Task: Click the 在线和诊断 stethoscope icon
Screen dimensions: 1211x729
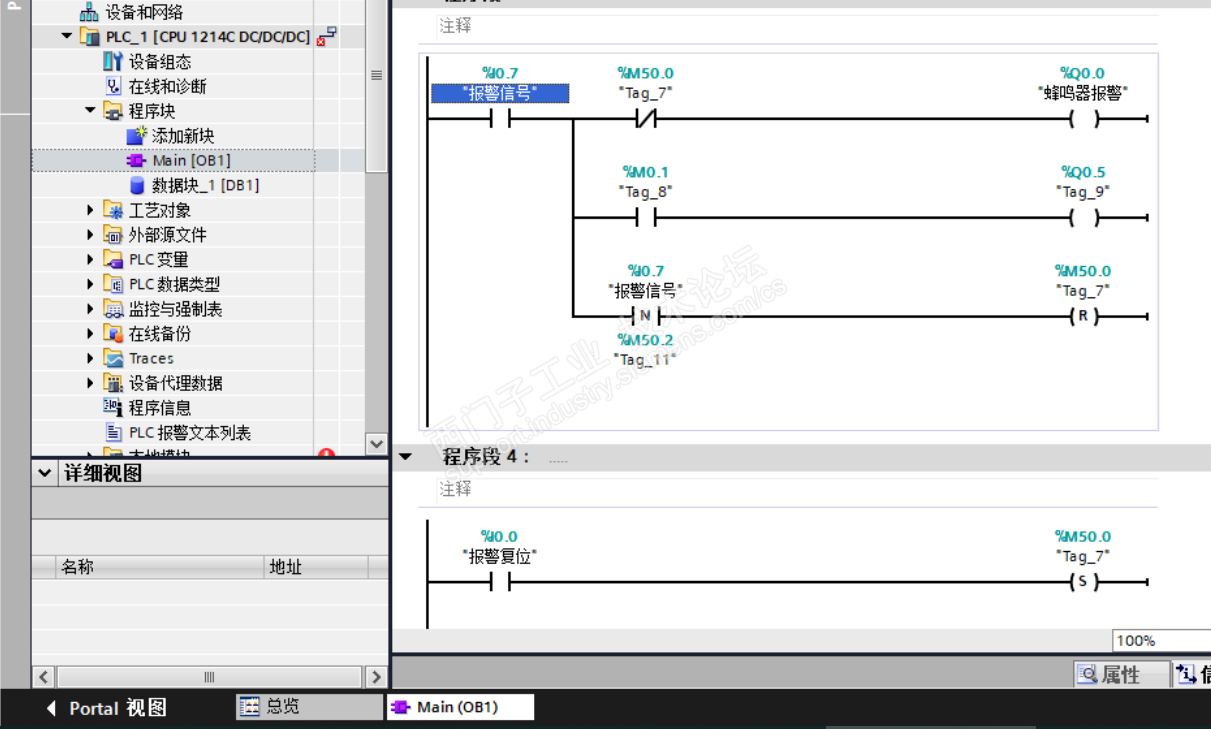Action: tap(114, 86)
